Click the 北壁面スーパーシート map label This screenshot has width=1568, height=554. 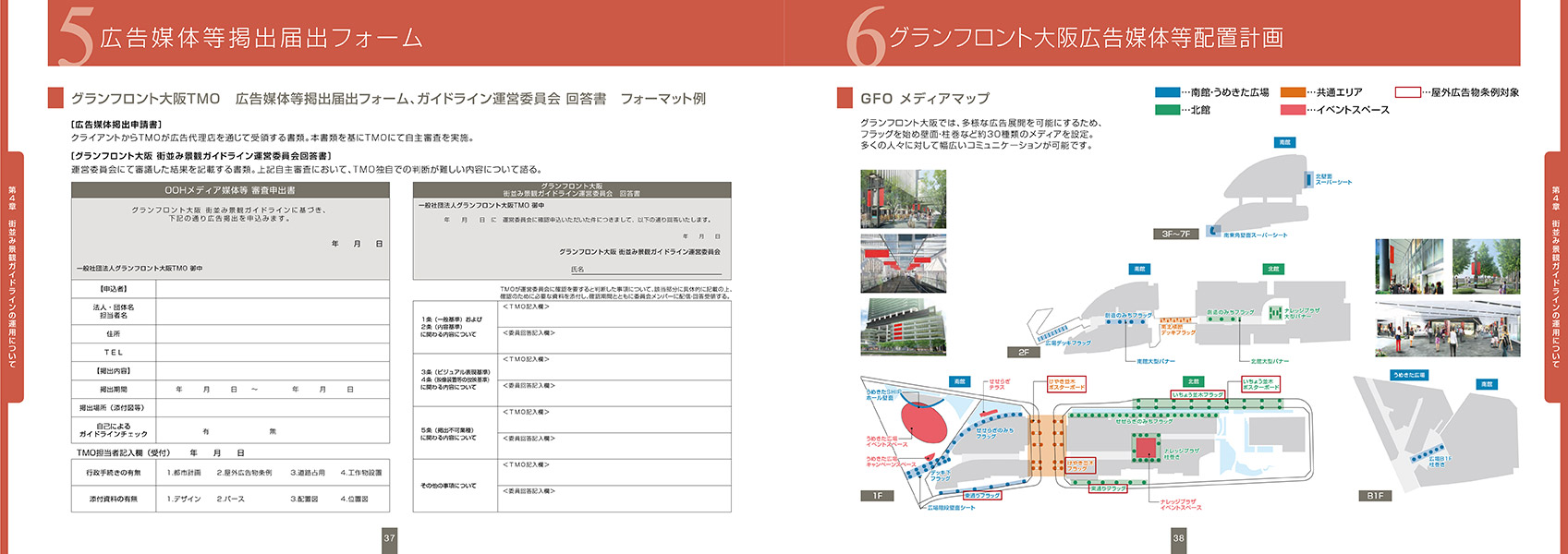1333,179
